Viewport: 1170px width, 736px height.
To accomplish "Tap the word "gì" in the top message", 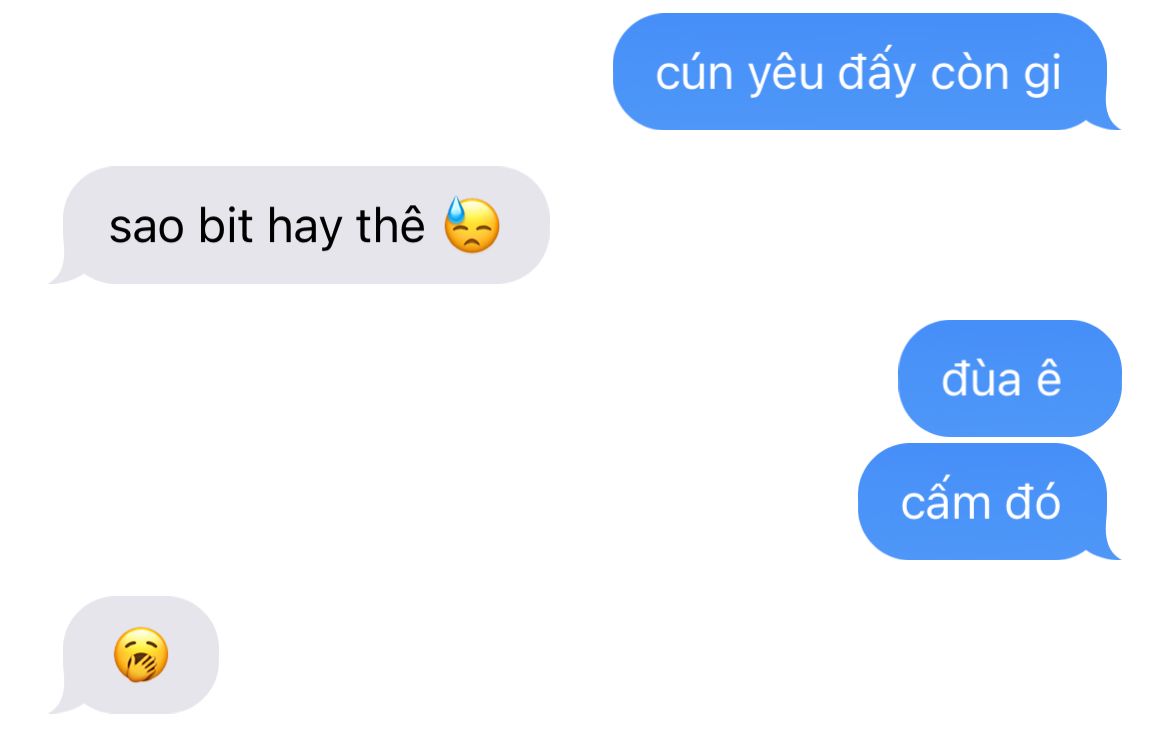I will [1042, 74].
